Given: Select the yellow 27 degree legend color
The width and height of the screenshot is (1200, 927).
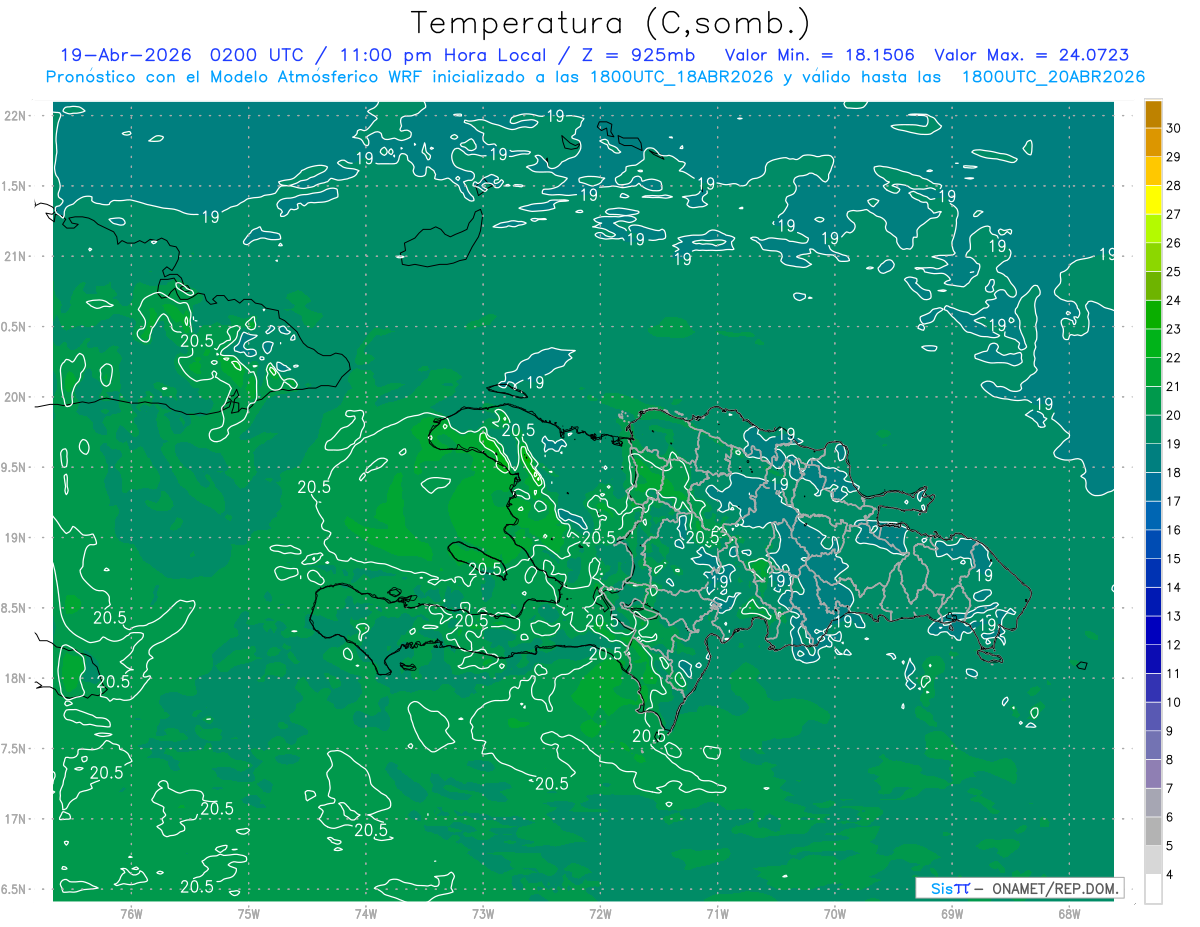Looking at the screenshot, I should click(x=1153, y=200).
